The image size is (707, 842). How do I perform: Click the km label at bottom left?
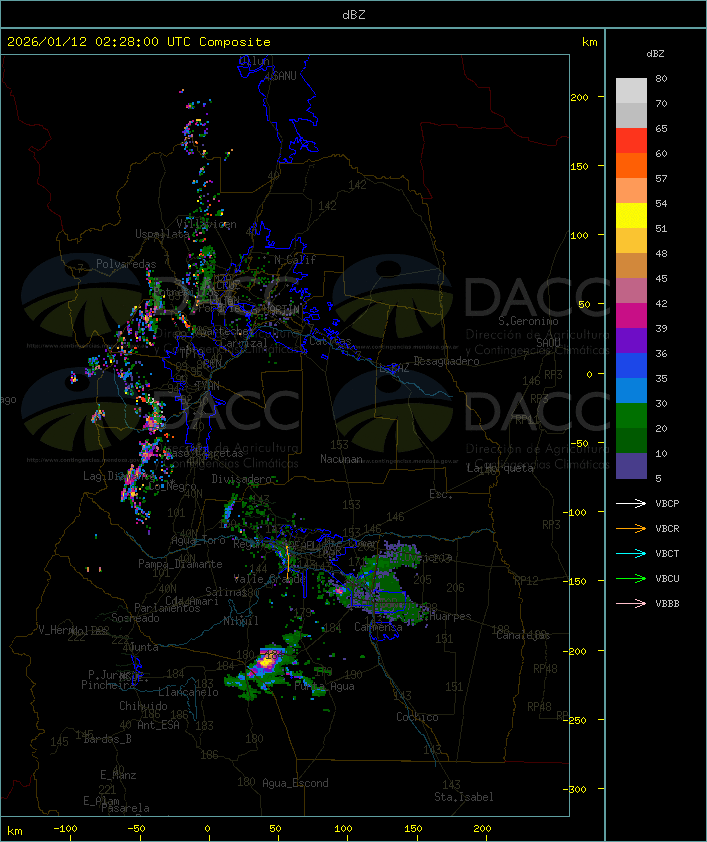click(15, 831)
